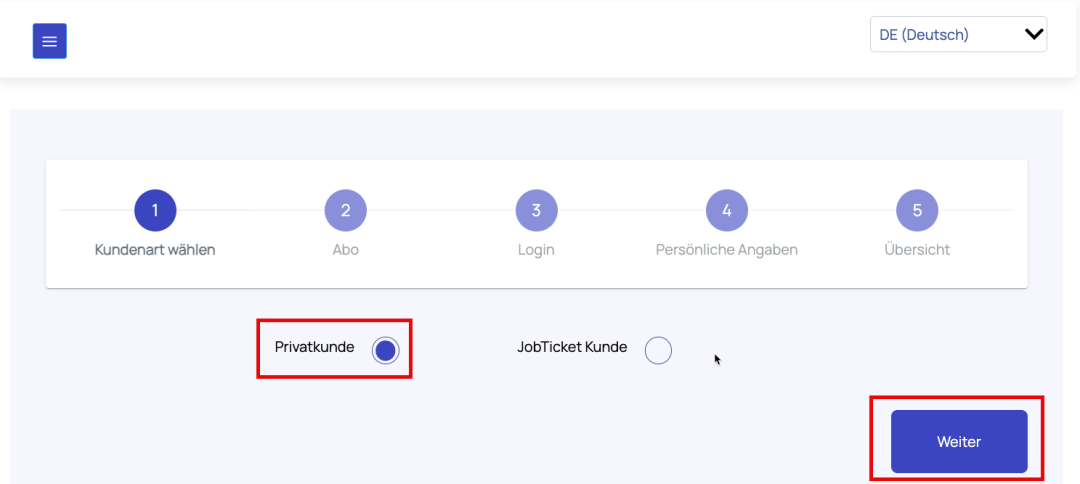
Task: Click the step 5 circle
Action: tap(917, 210)
